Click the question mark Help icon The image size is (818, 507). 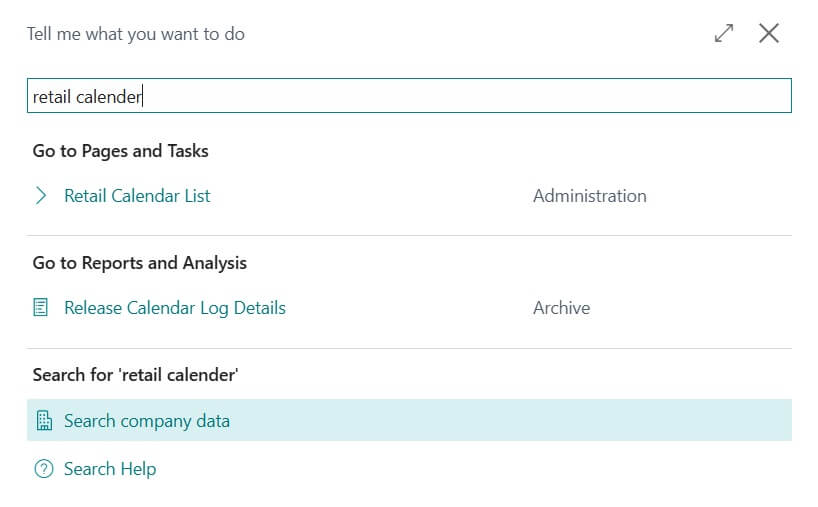[42, 469]
